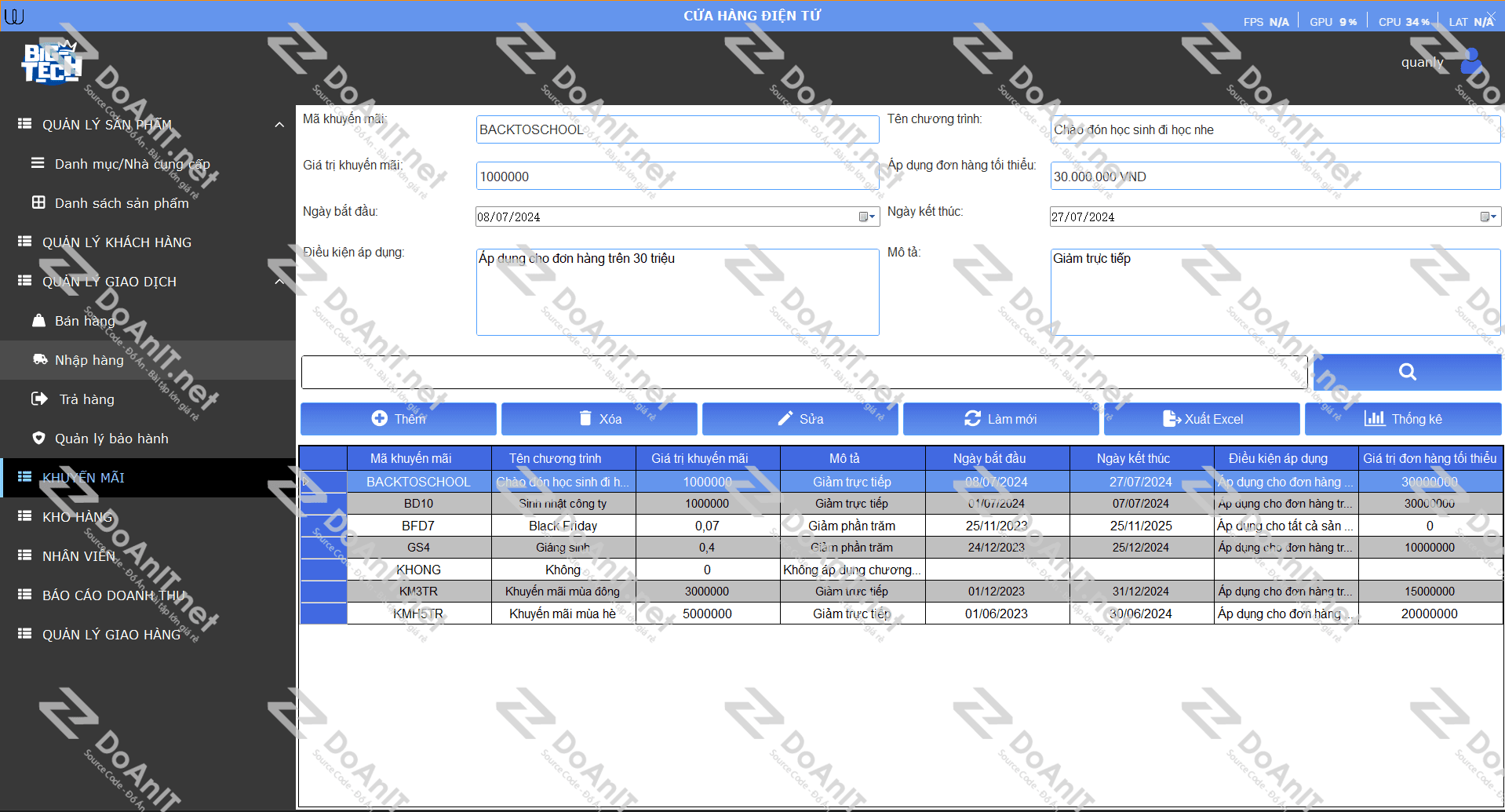Click the Thêm button
Screen dimensions: 1505x812
(x=399, y=419)
